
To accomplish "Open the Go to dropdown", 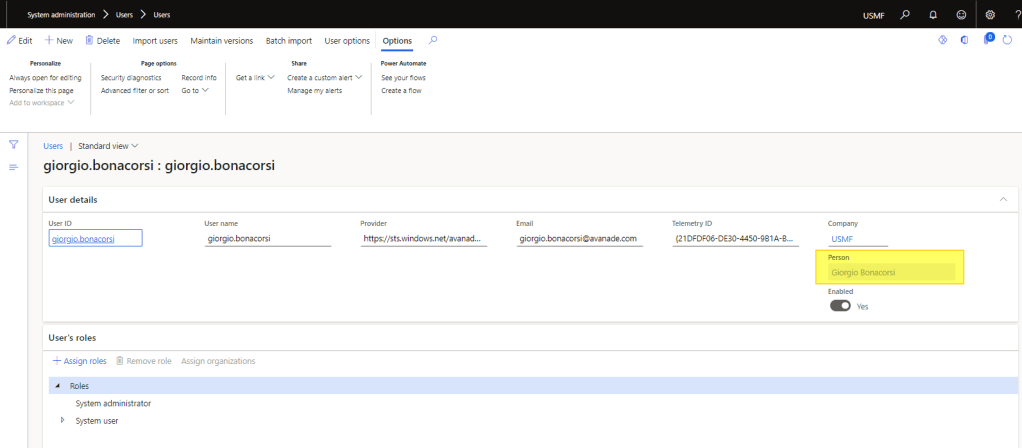I will click(x=194, y=90).
